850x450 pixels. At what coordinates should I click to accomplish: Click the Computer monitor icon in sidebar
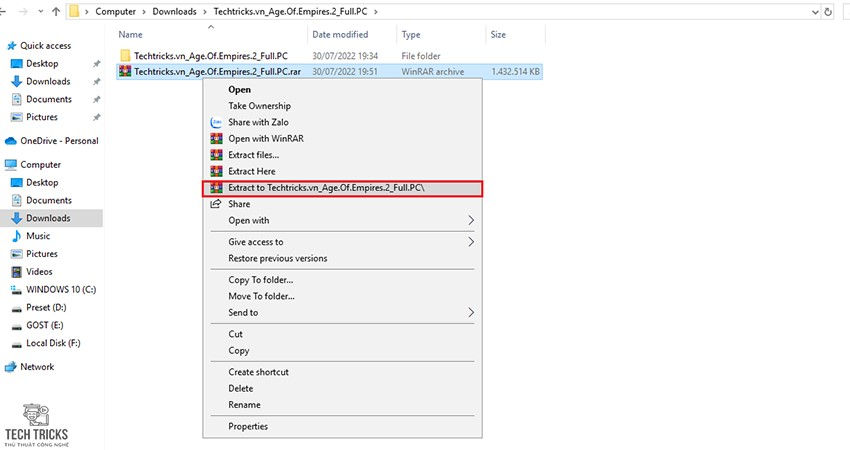10,164
